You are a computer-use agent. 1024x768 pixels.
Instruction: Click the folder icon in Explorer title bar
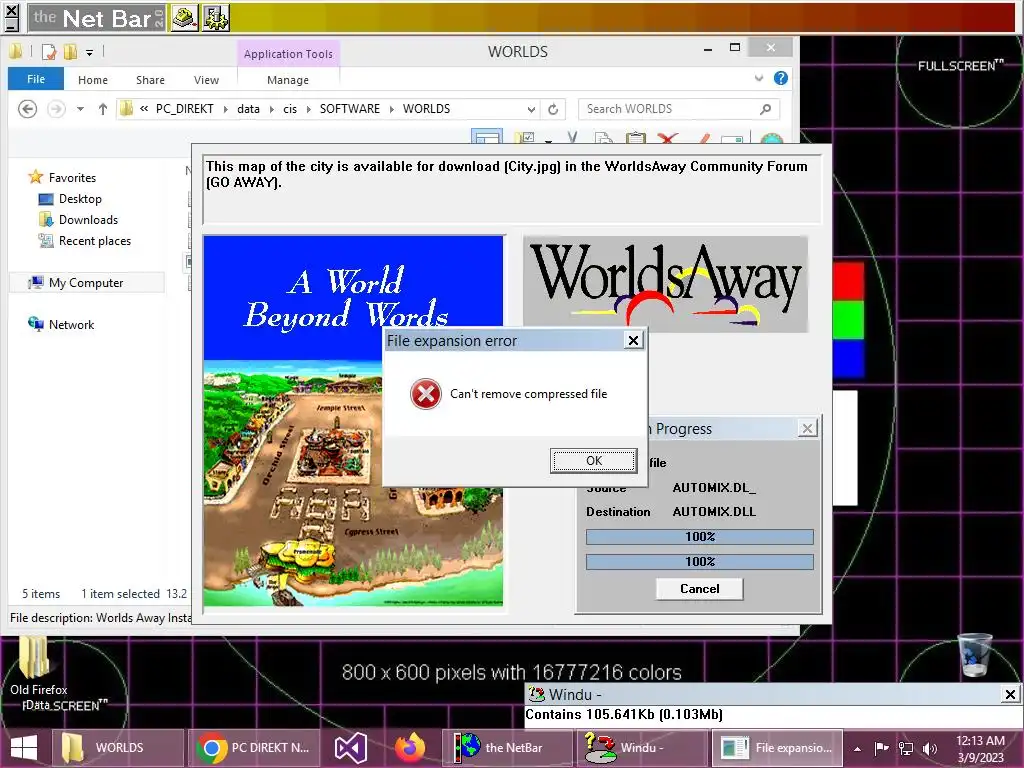point(16,51)
